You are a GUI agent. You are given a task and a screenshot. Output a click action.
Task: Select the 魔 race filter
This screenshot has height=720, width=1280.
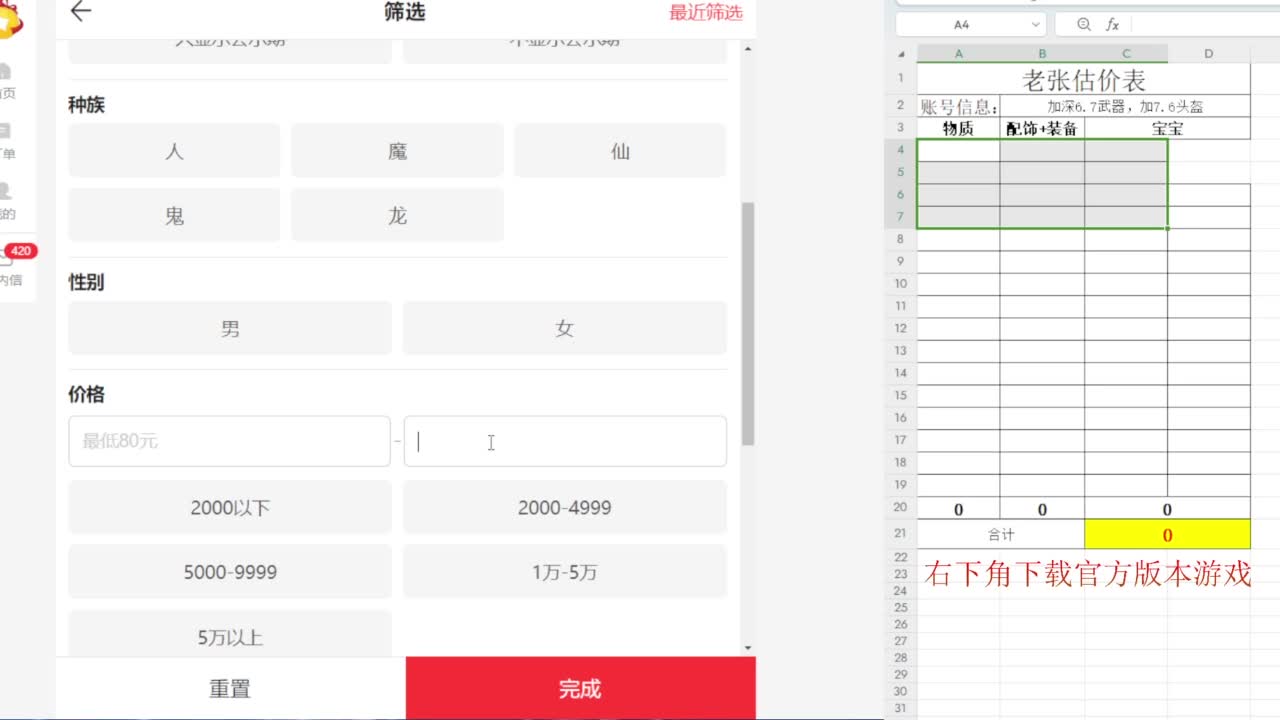tap(397, 151)
